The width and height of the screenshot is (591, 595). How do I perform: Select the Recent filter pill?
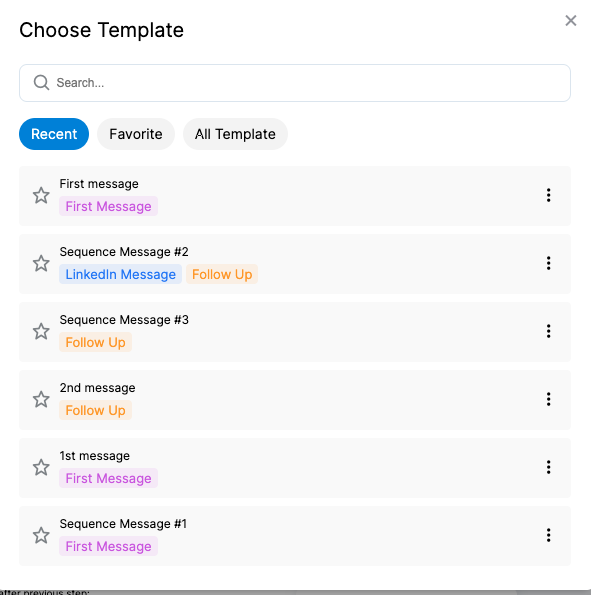pos(54,134)
